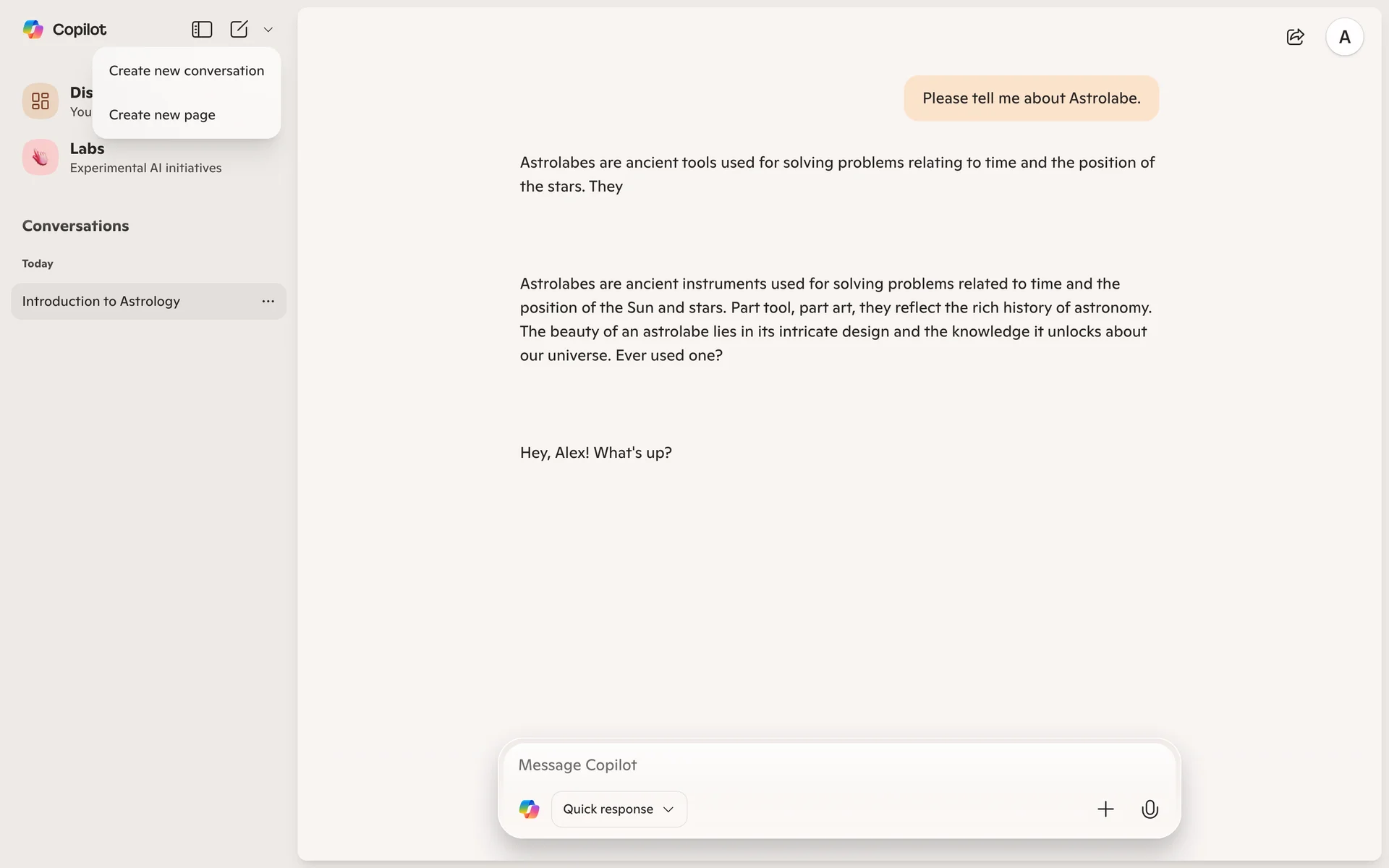Open Labs experimental AI initiatives
Image resolution: width=1389 pixels, height=868 pixels.
[145, 168]
